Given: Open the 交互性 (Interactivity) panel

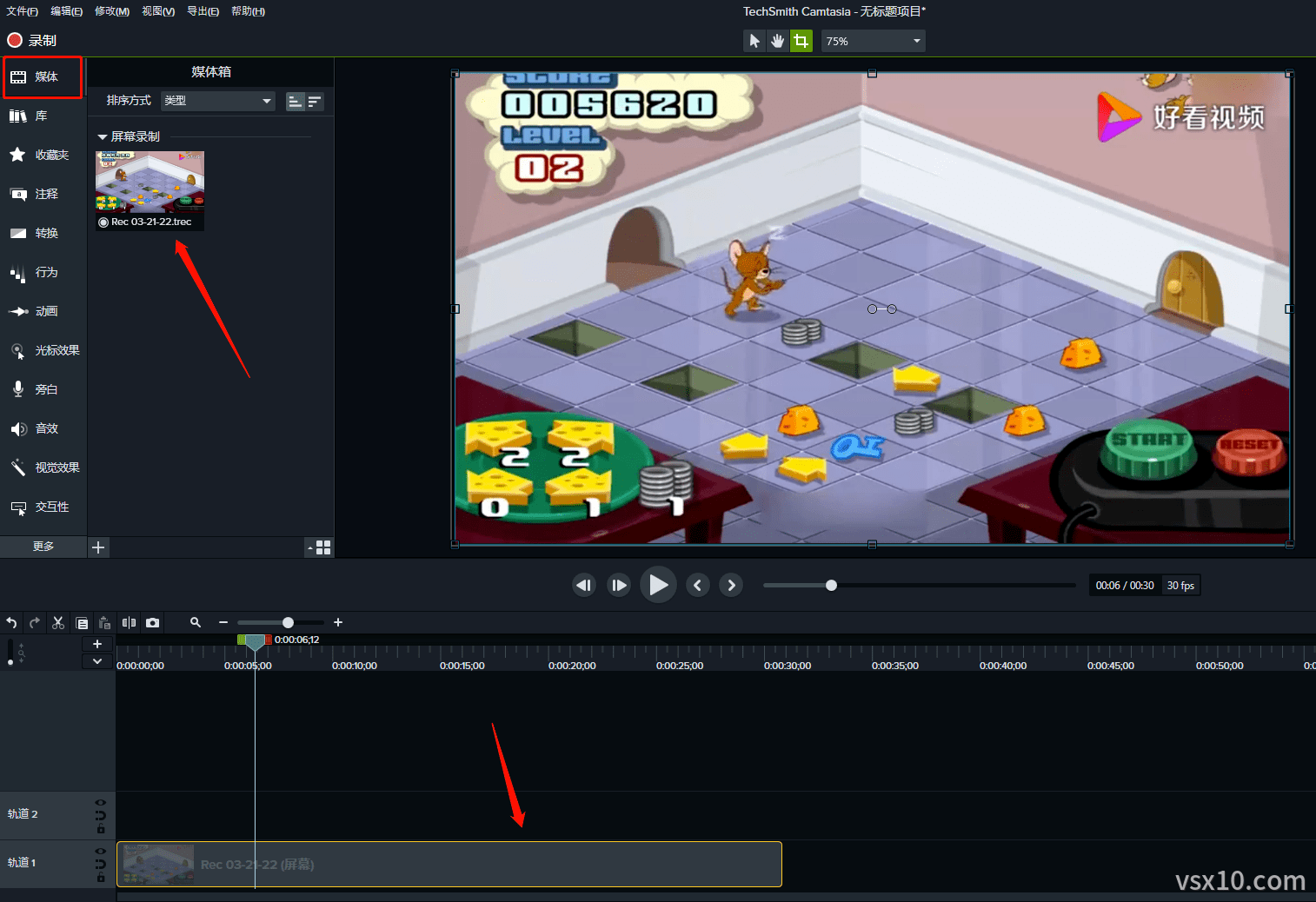Looking at the screenshot, I should pyautogui.click(x=43, y=507).
